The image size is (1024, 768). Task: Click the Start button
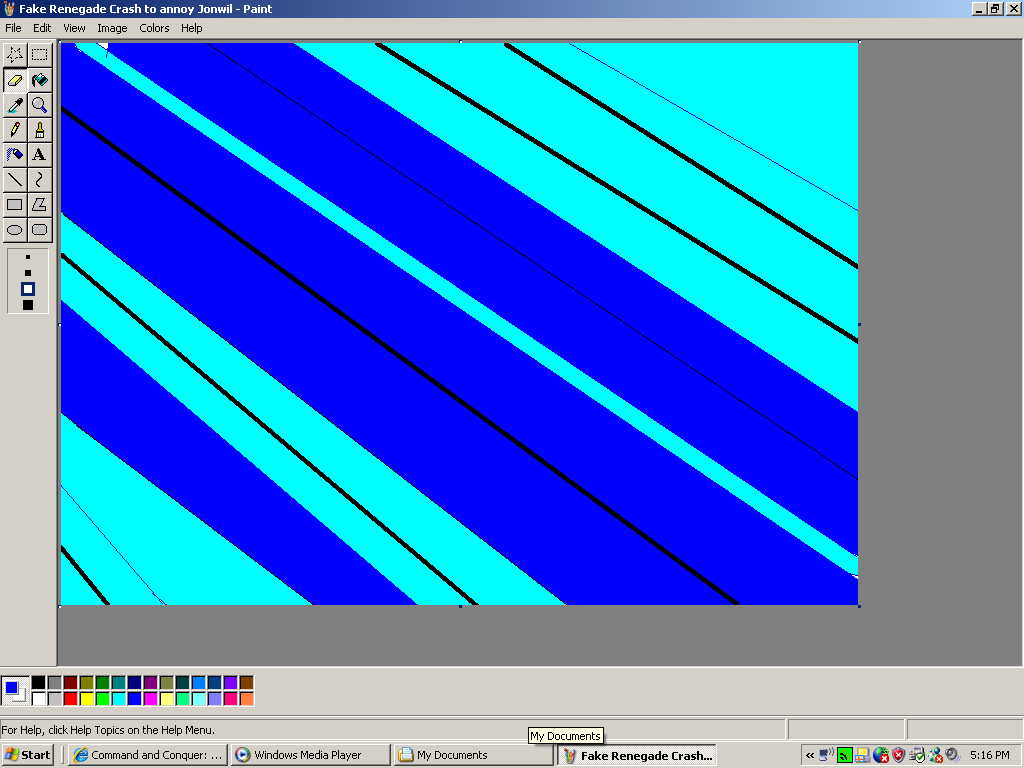[28, 755]
